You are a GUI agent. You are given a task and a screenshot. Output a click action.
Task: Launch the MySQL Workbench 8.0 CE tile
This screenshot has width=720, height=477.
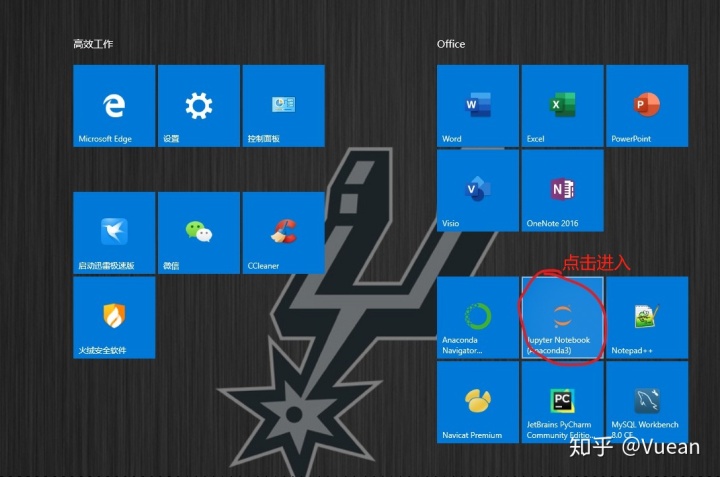pos(647,402)
